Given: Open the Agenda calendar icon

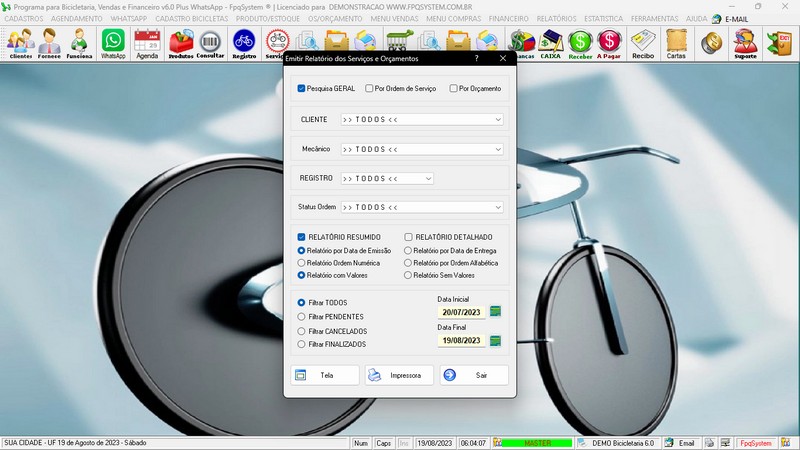Looking at the screenshot, I should click(147, 43).
